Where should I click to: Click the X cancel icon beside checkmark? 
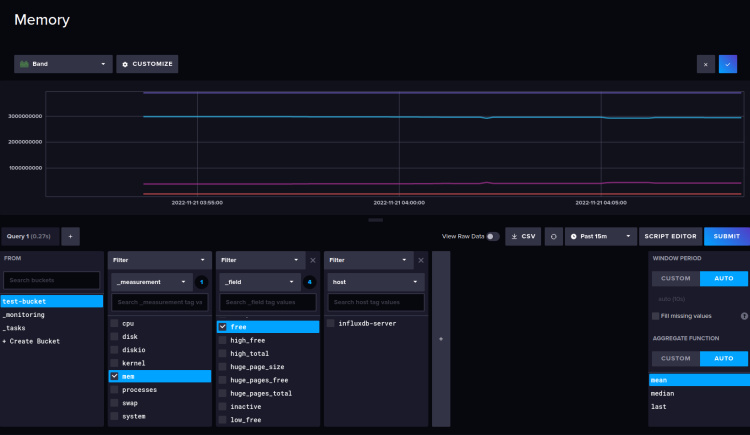(x=706, y=64)
